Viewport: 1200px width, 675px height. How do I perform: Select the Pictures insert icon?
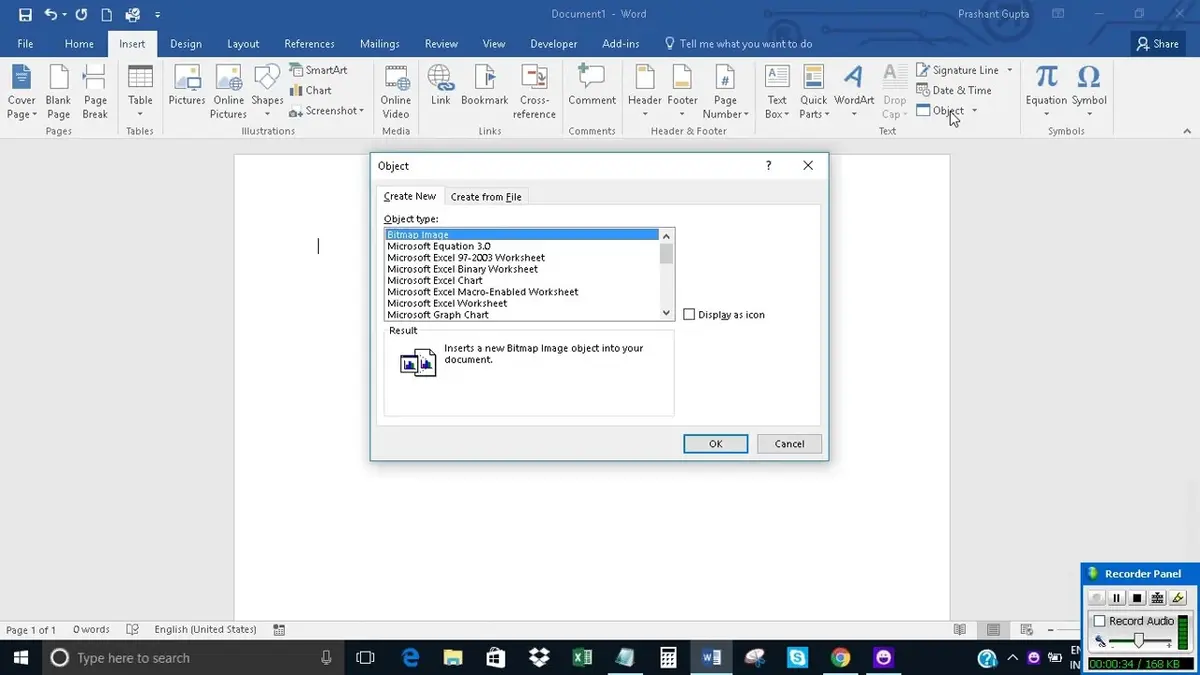[x=186, y=90]
